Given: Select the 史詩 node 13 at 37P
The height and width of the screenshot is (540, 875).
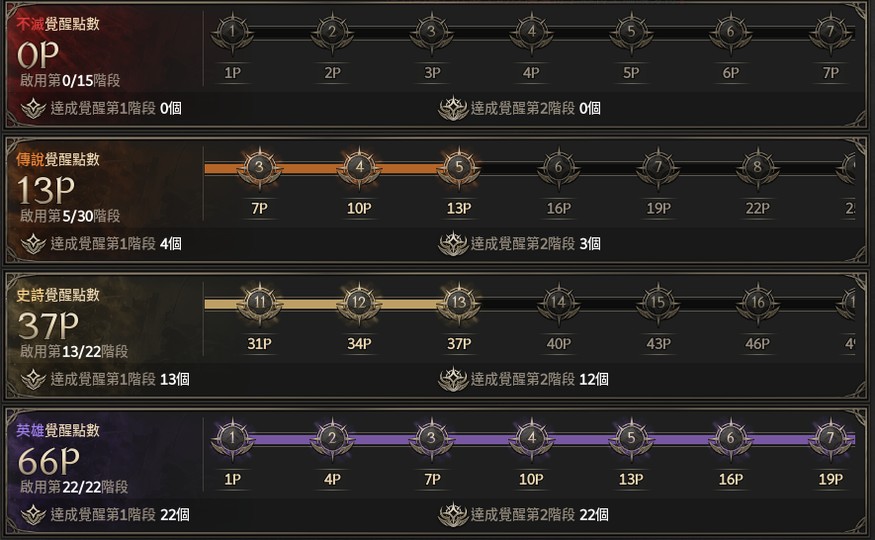Looking at the screenshot, I should pyautogui.click(x=458, y=303).
